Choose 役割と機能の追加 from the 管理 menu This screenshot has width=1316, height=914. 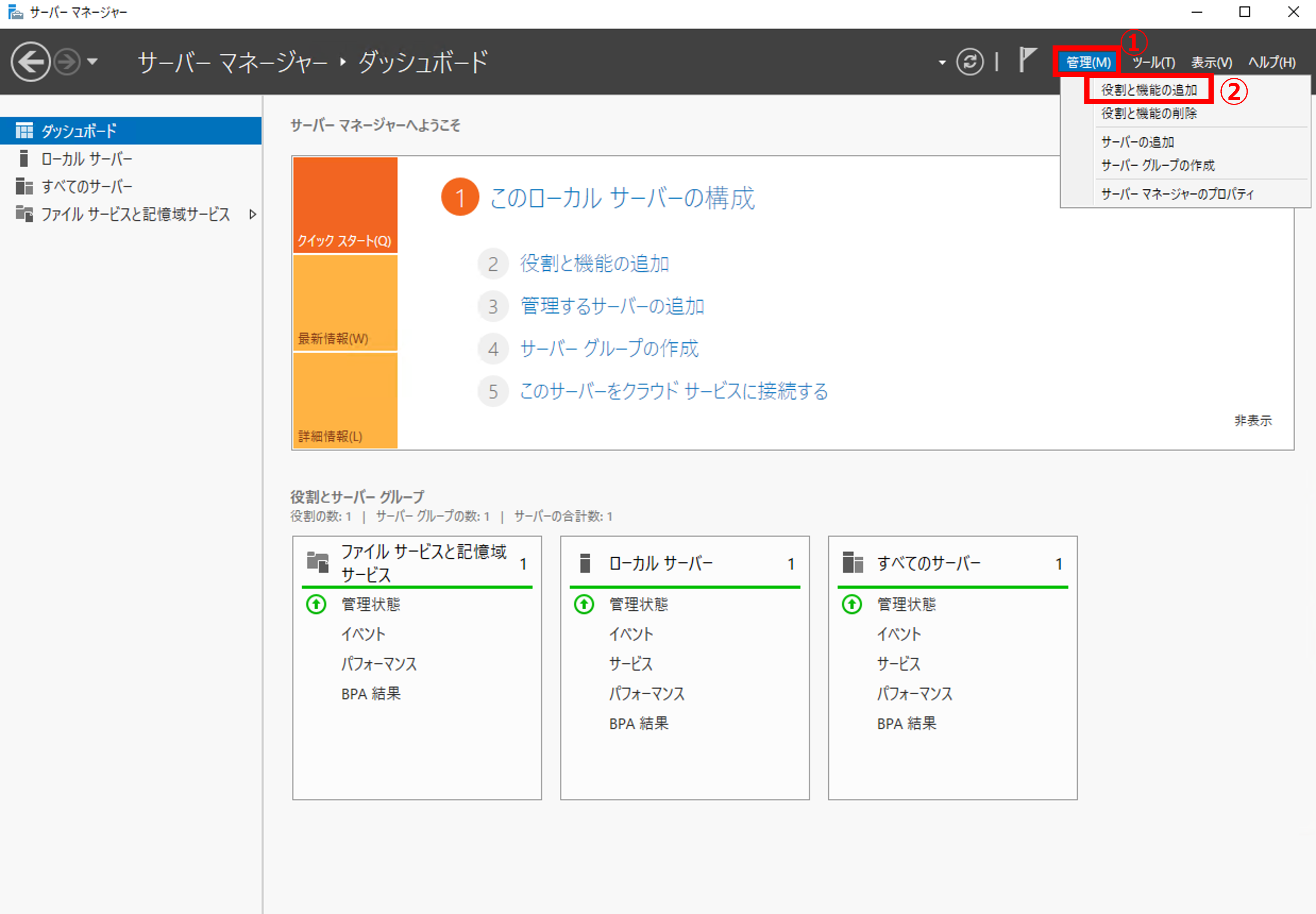(x=1149, y=90)
